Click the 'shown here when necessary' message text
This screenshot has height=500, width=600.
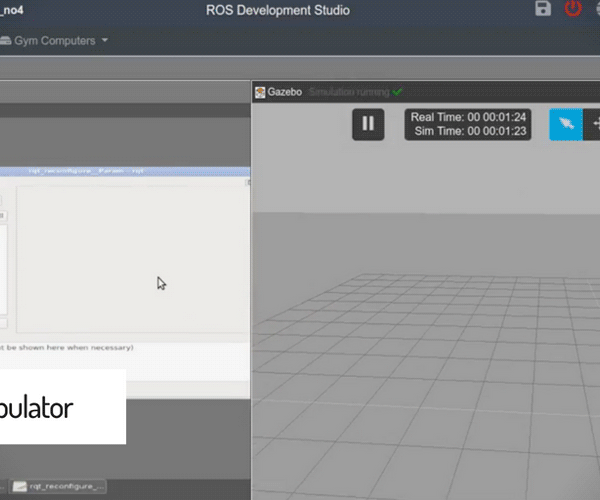pyautogui.click(x=67, y=347)
